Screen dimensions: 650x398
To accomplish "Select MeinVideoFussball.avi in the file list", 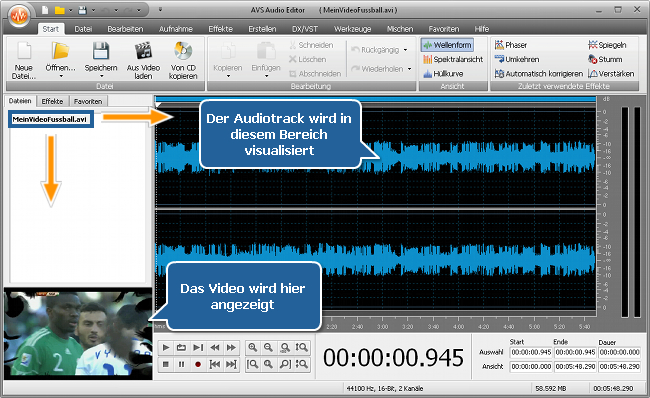I will [50, 119].
